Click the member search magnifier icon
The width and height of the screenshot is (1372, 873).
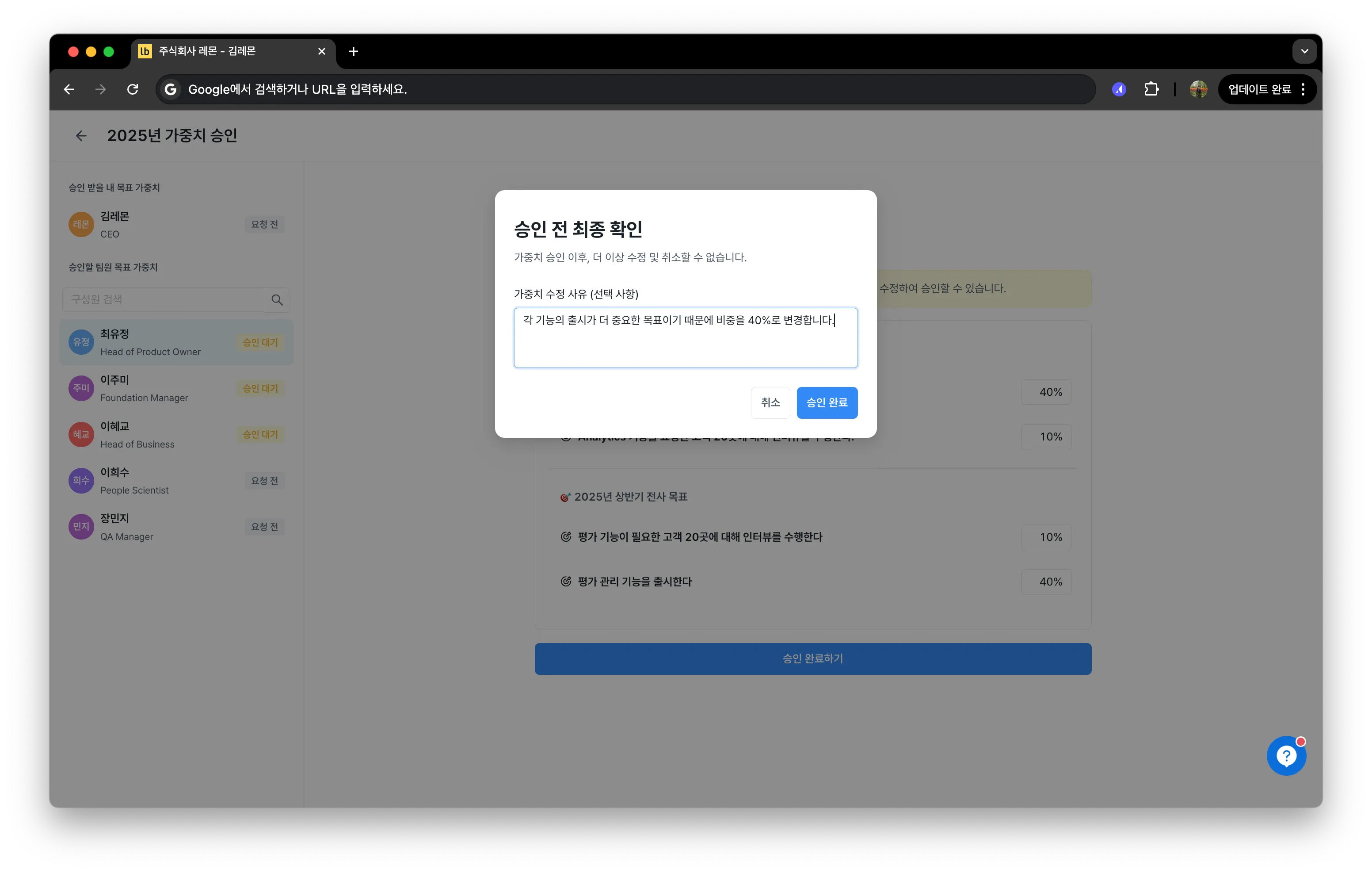pyautogui.click(x=278, y=300)
